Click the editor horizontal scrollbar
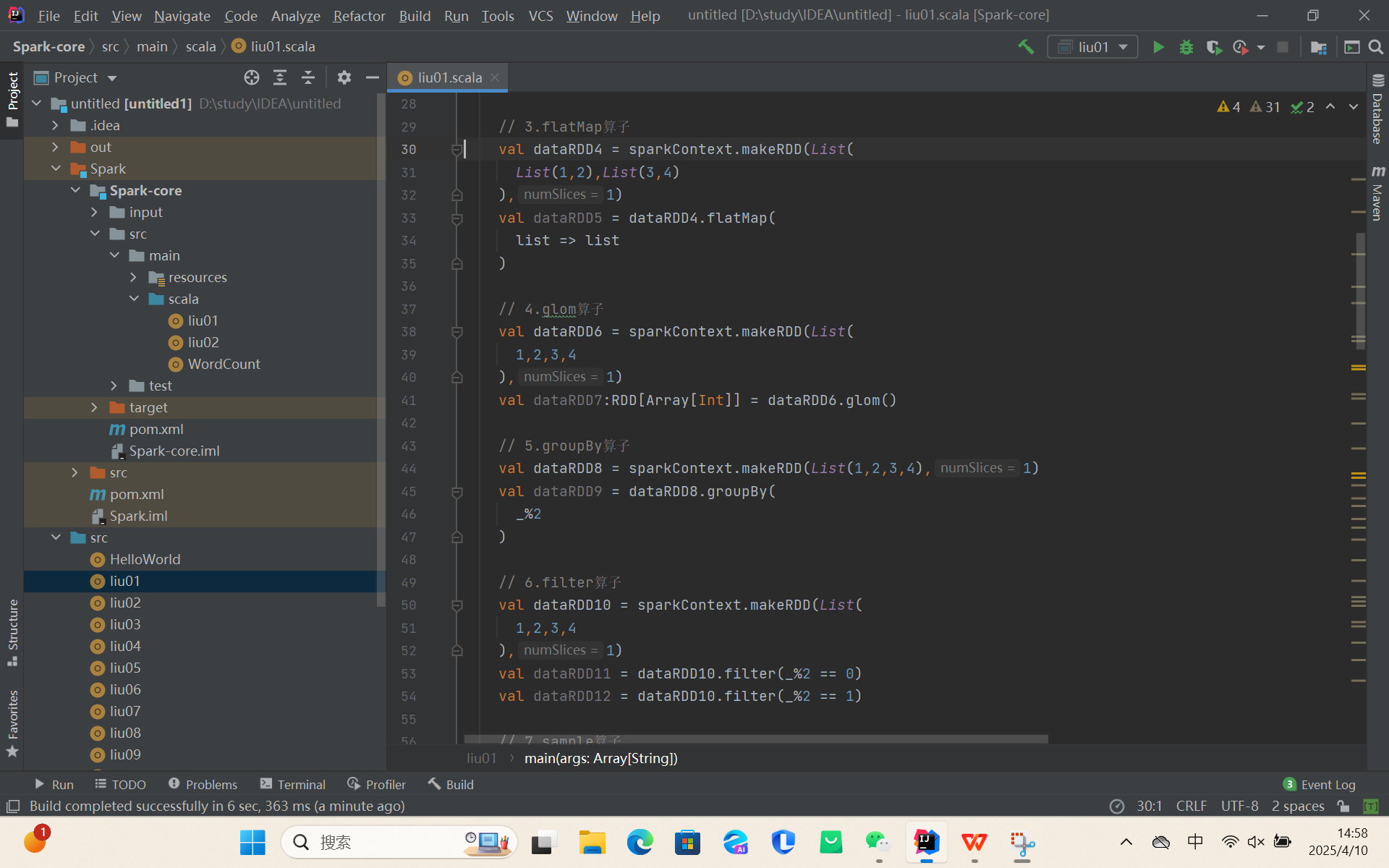Screen dimensions: 1389x868 tap(755, 739)
